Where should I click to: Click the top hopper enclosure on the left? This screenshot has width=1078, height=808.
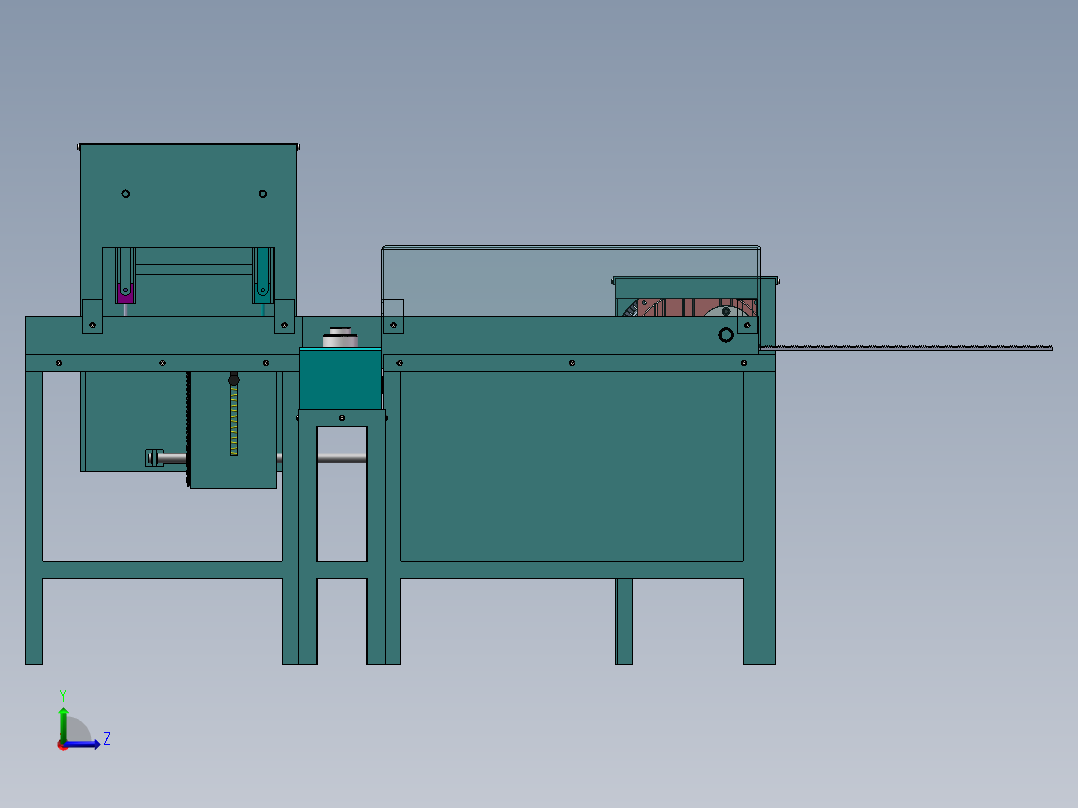click(x=190, y=200)
